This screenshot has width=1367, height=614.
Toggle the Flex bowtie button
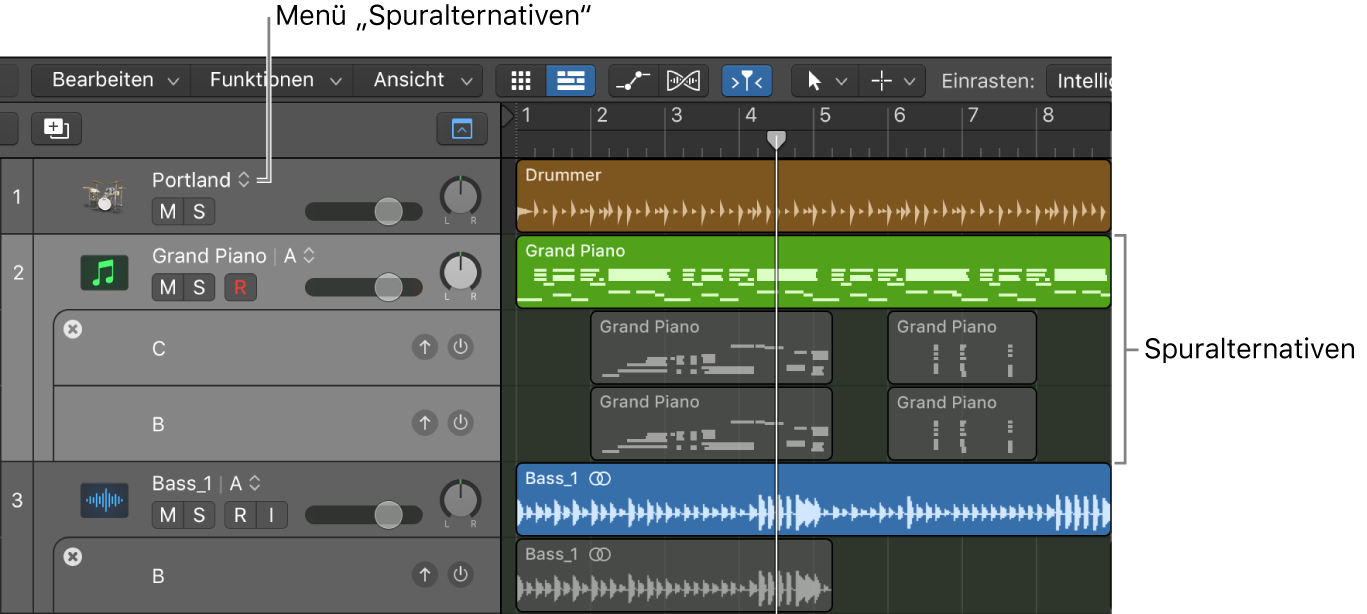pyautogui.click(x=684, y=81)
